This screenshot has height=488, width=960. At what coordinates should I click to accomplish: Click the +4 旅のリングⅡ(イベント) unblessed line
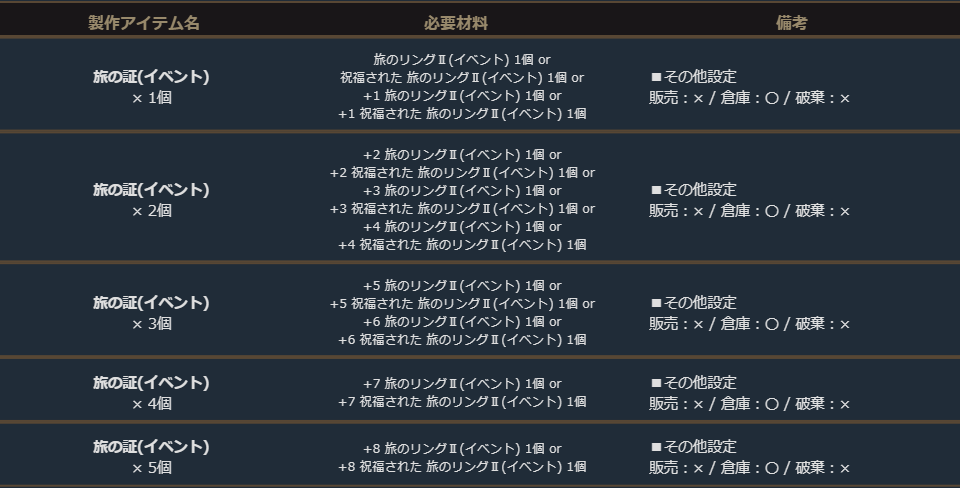pyautogui.click(x=462, y=227)
